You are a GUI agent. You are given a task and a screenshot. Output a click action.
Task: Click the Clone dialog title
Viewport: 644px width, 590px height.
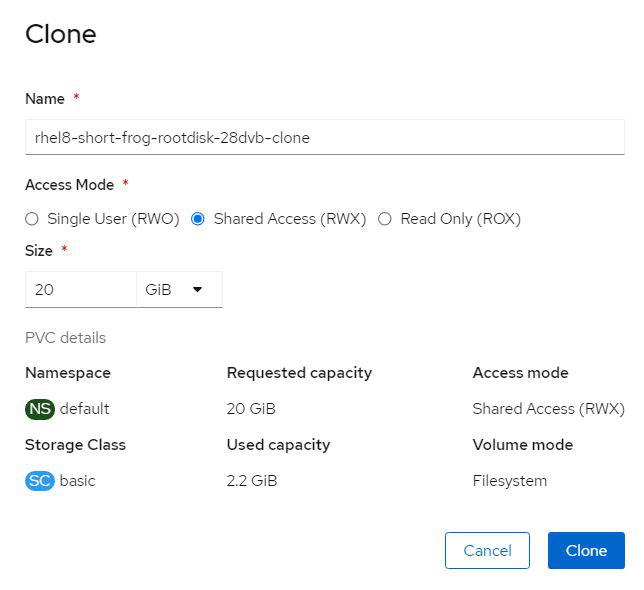click(61, 34)
